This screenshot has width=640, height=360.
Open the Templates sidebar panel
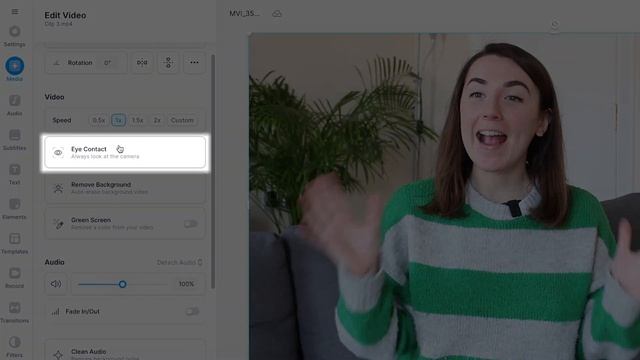tap(15, 244)
